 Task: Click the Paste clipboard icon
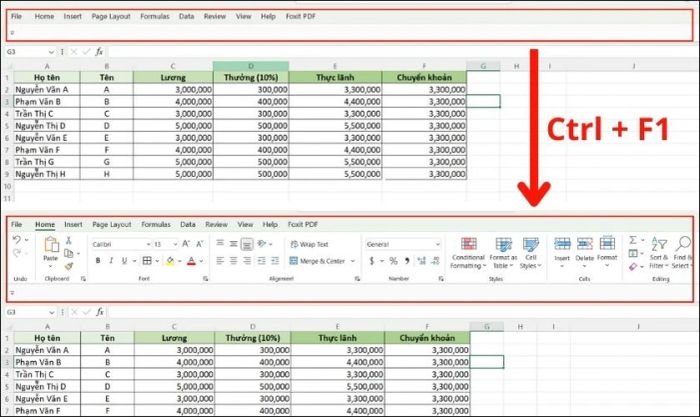coord(51,245)
